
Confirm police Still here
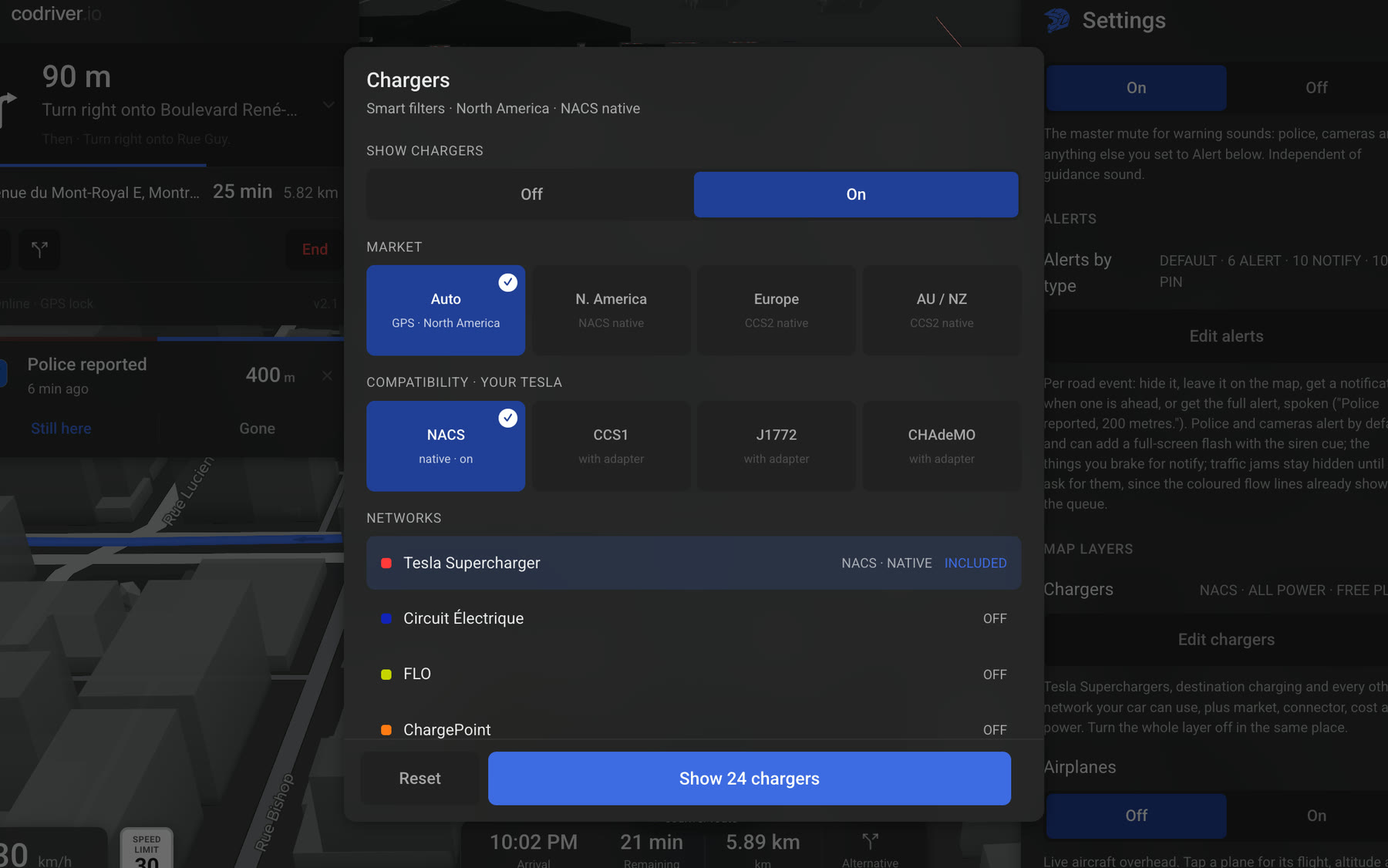(x=61, y=429)
